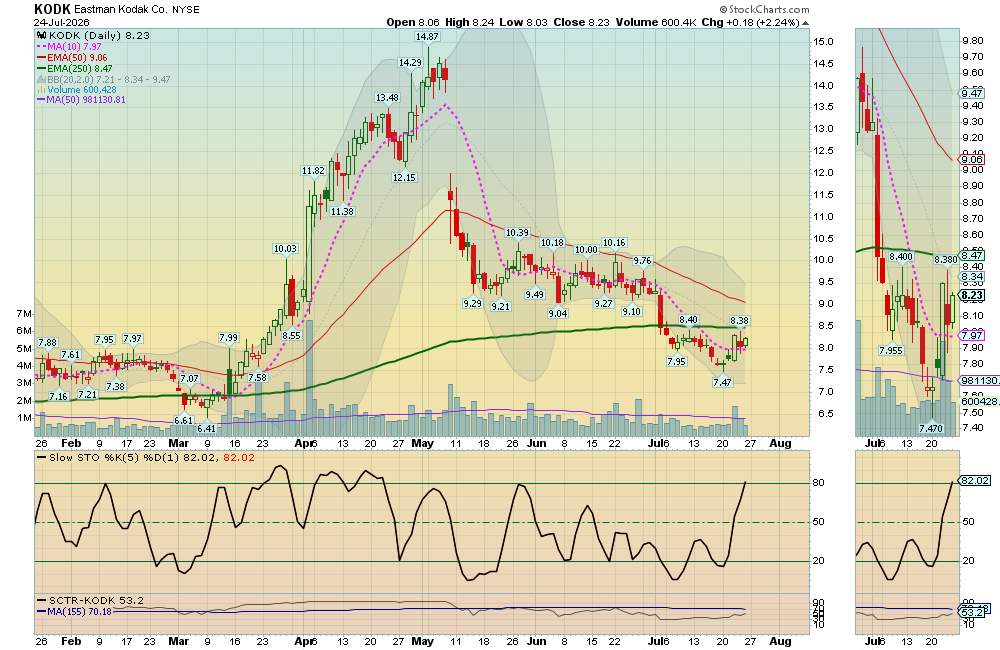Screen dimensions: 1000x650
Task: Click the 7.955 label in zoomed panel
Action: [x=891, y=350]
